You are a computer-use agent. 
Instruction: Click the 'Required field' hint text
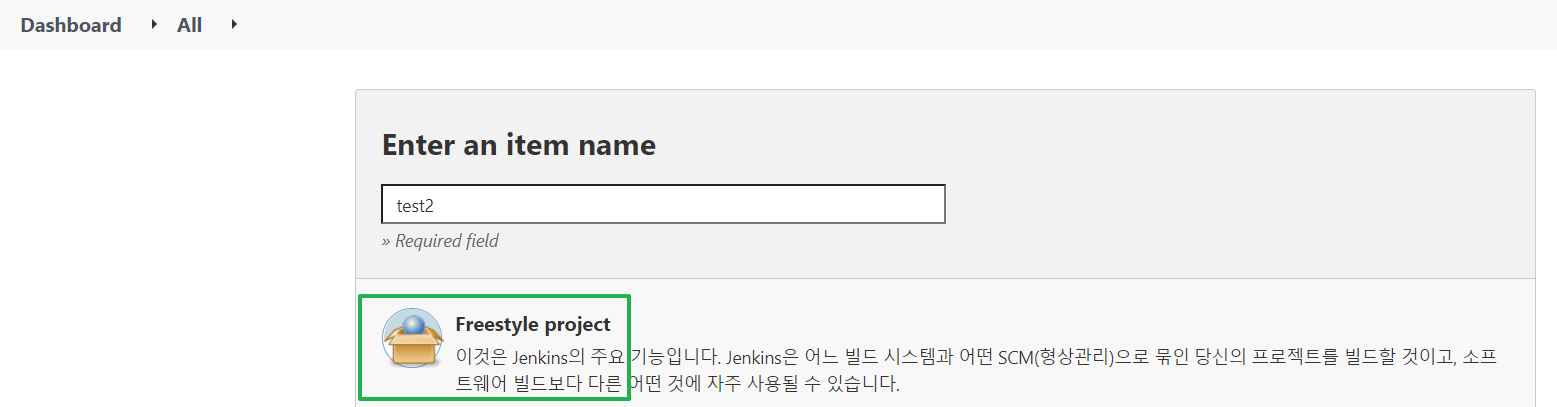click(440, 241)
